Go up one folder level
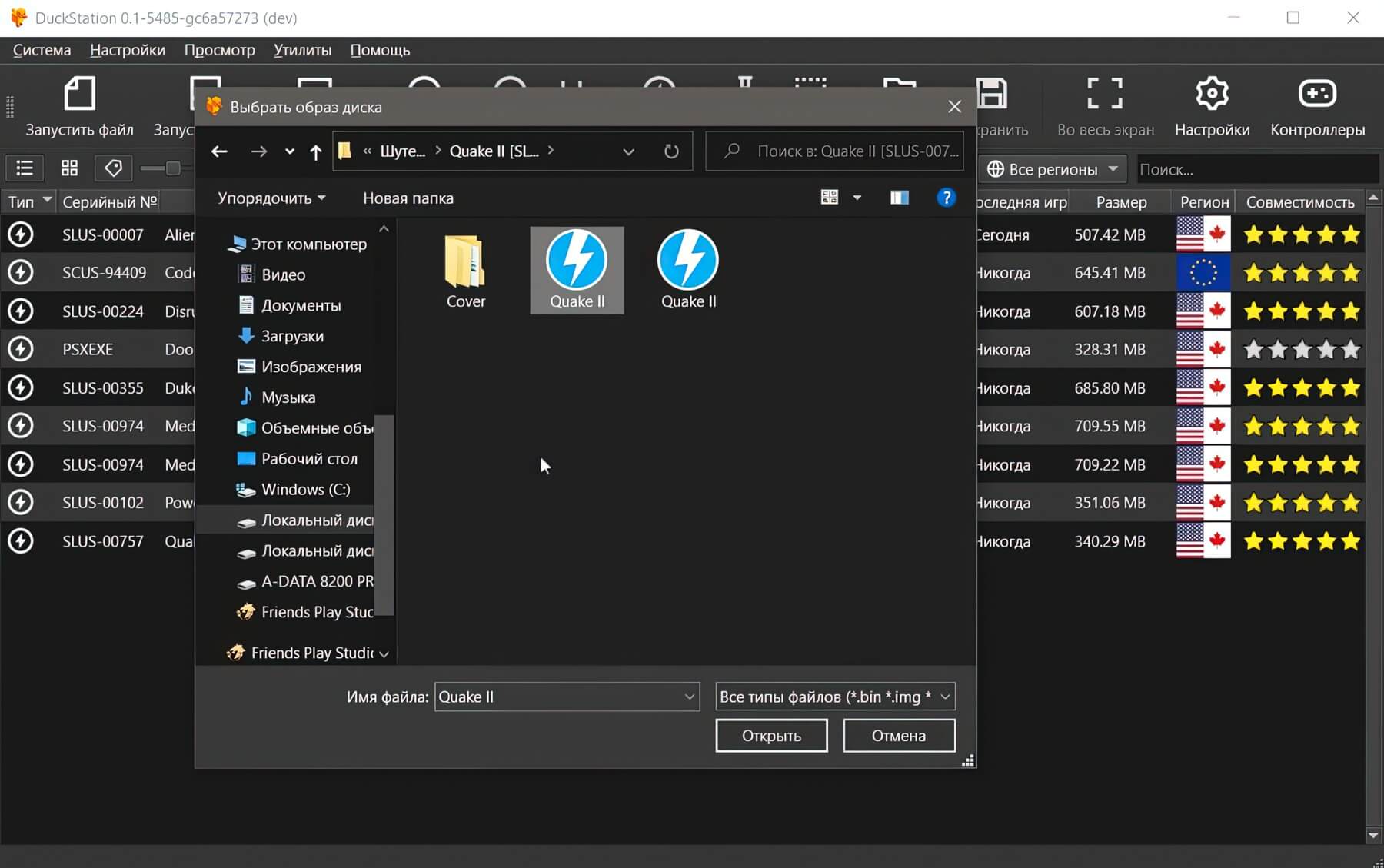The height and width of the screenshot is (868, 1384). click(x=315, y=151)
